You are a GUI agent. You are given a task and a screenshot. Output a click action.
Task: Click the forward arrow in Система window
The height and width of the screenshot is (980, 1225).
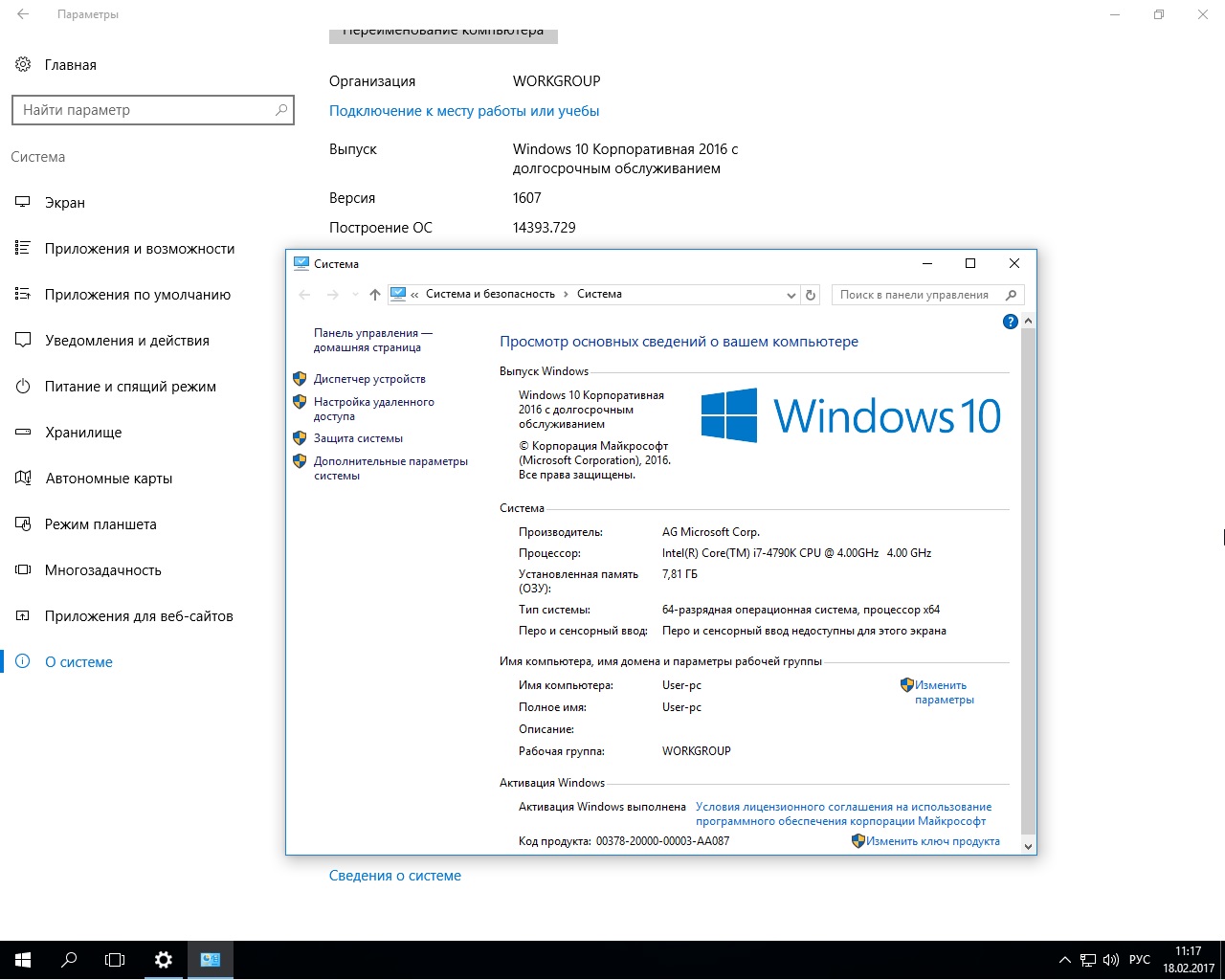pos(332,295)
